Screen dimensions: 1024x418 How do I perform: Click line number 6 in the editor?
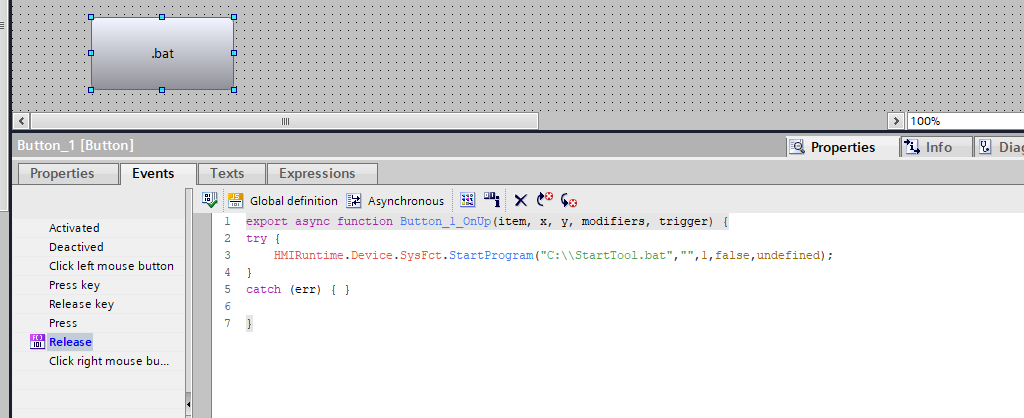(227, 306)
